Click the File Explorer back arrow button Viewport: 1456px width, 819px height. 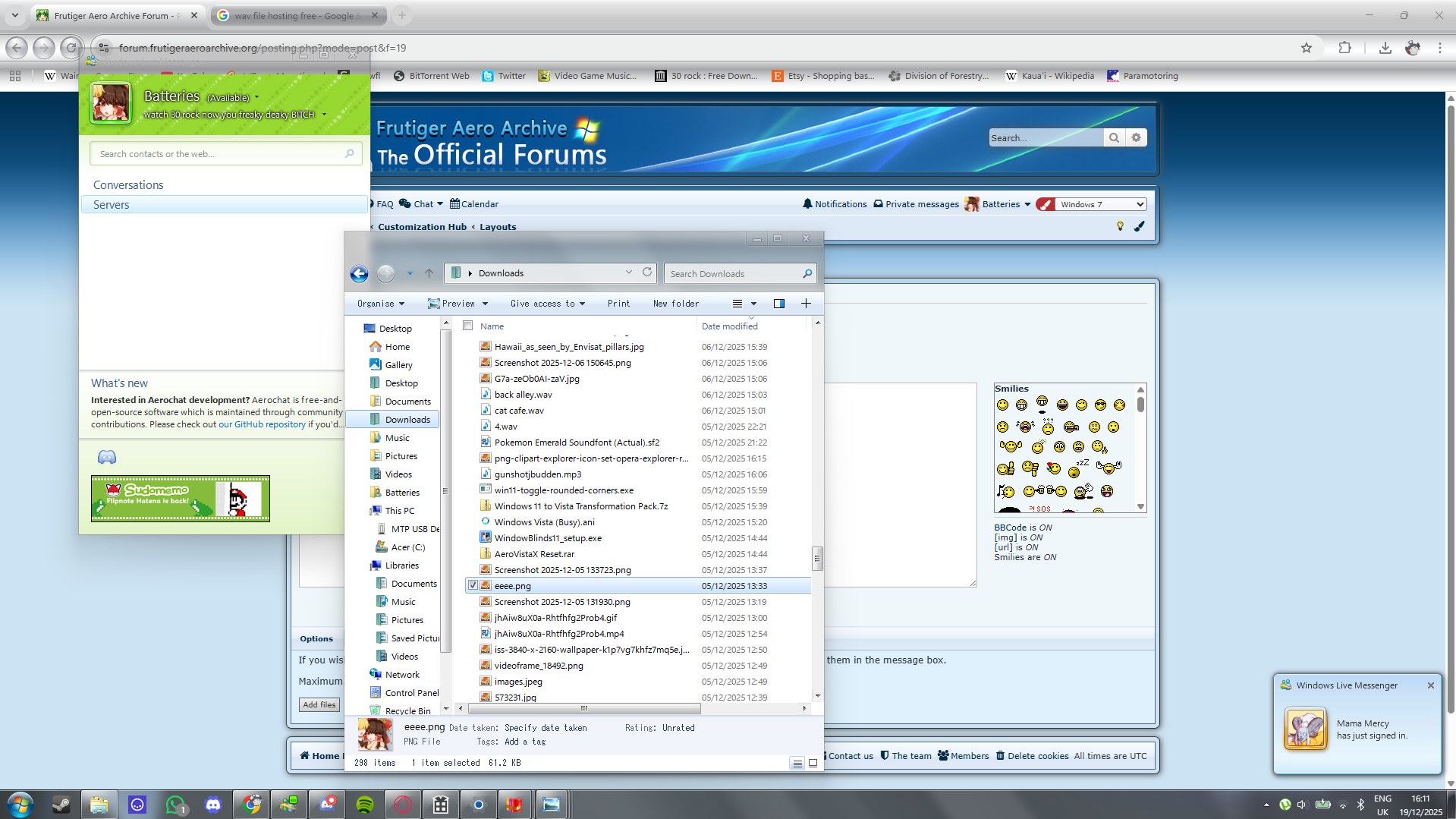coord(359,273)
